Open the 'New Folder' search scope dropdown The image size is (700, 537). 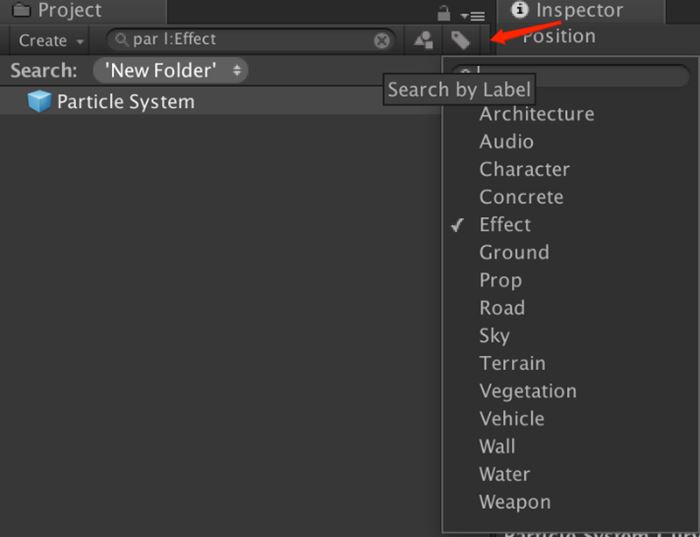pos(171,71)
